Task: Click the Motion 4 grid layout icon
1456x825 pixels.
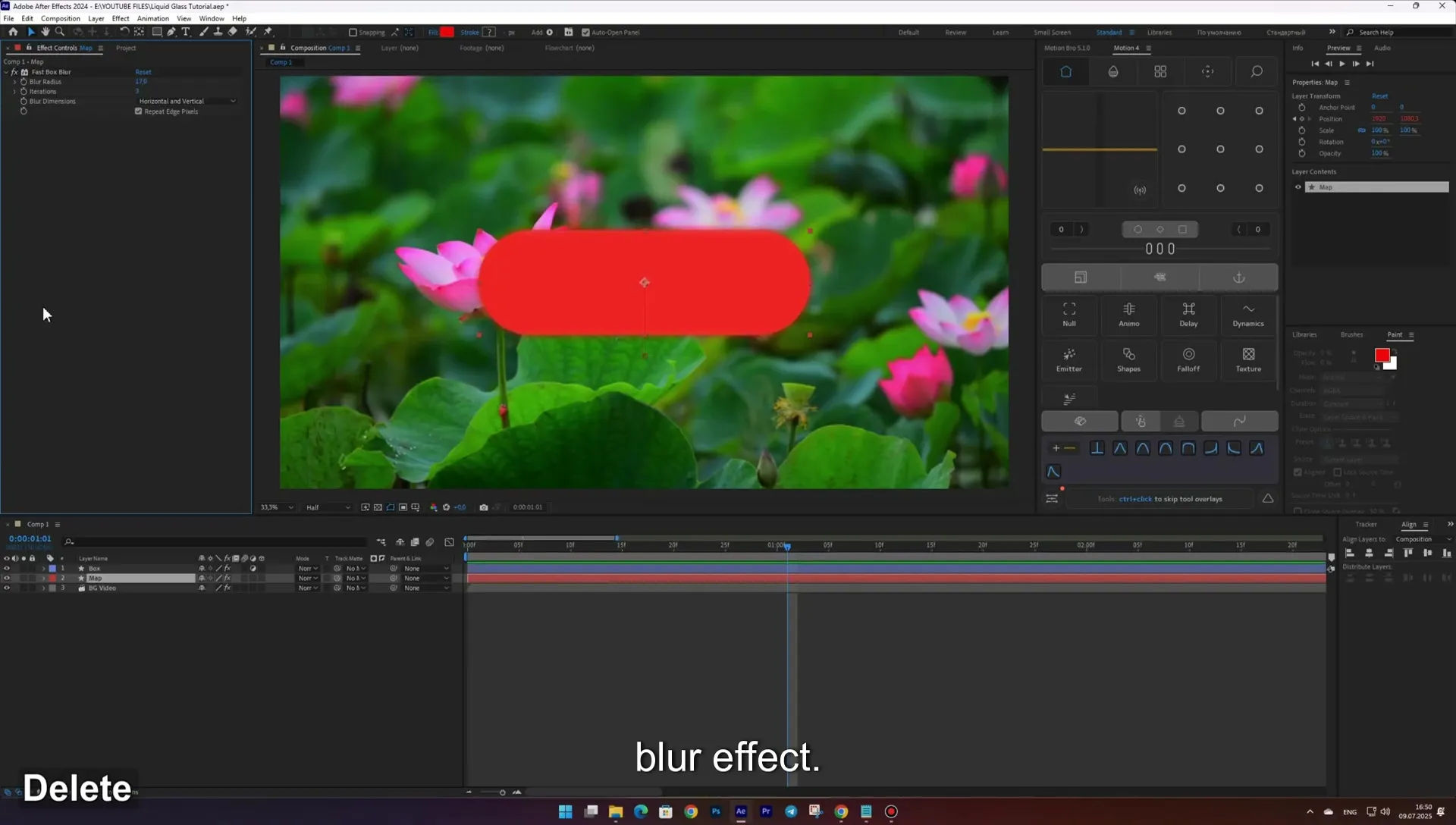Action: pyautogui.click(x=1160, y=71)
